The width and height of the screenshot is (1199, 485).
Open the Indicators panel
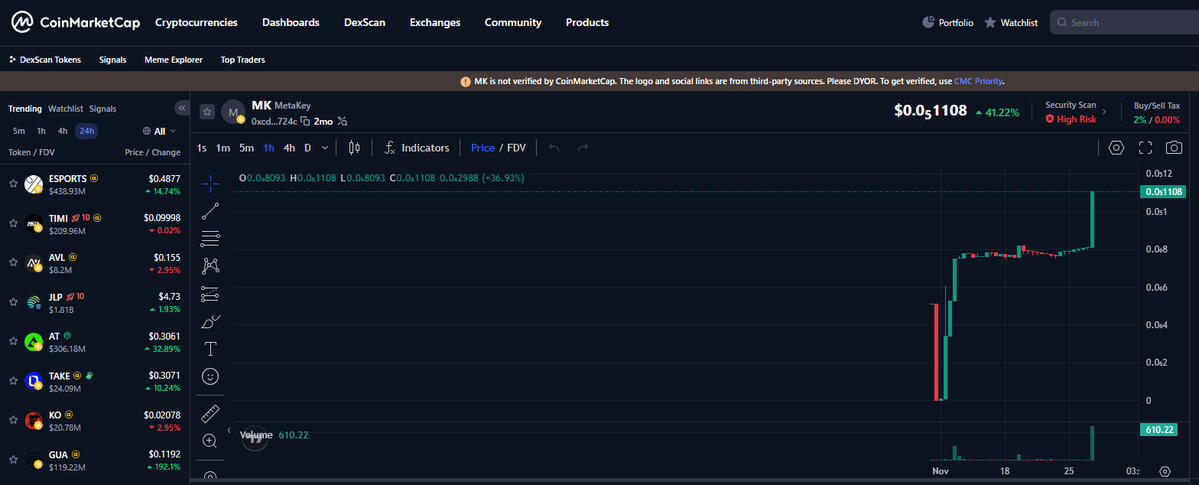click(417, 148)
